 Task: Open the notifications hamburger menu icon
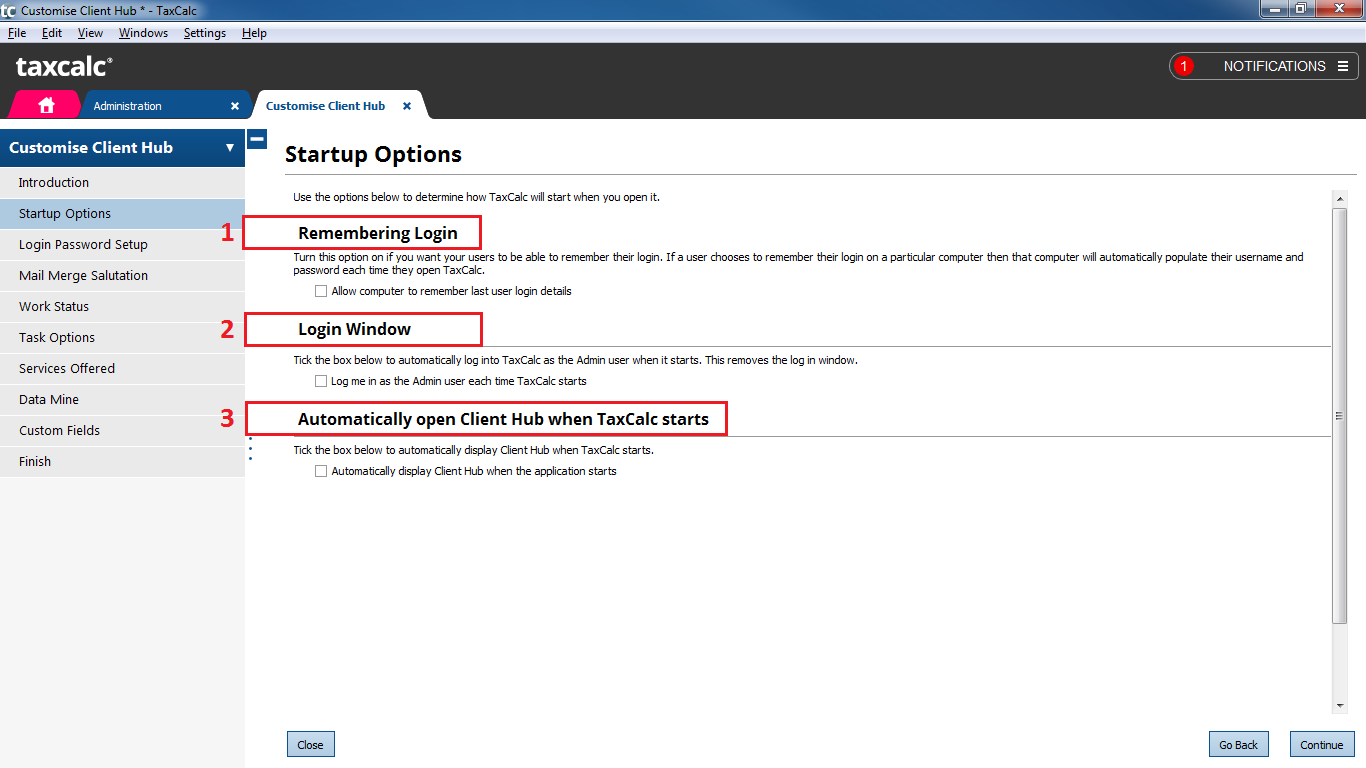1343,66
